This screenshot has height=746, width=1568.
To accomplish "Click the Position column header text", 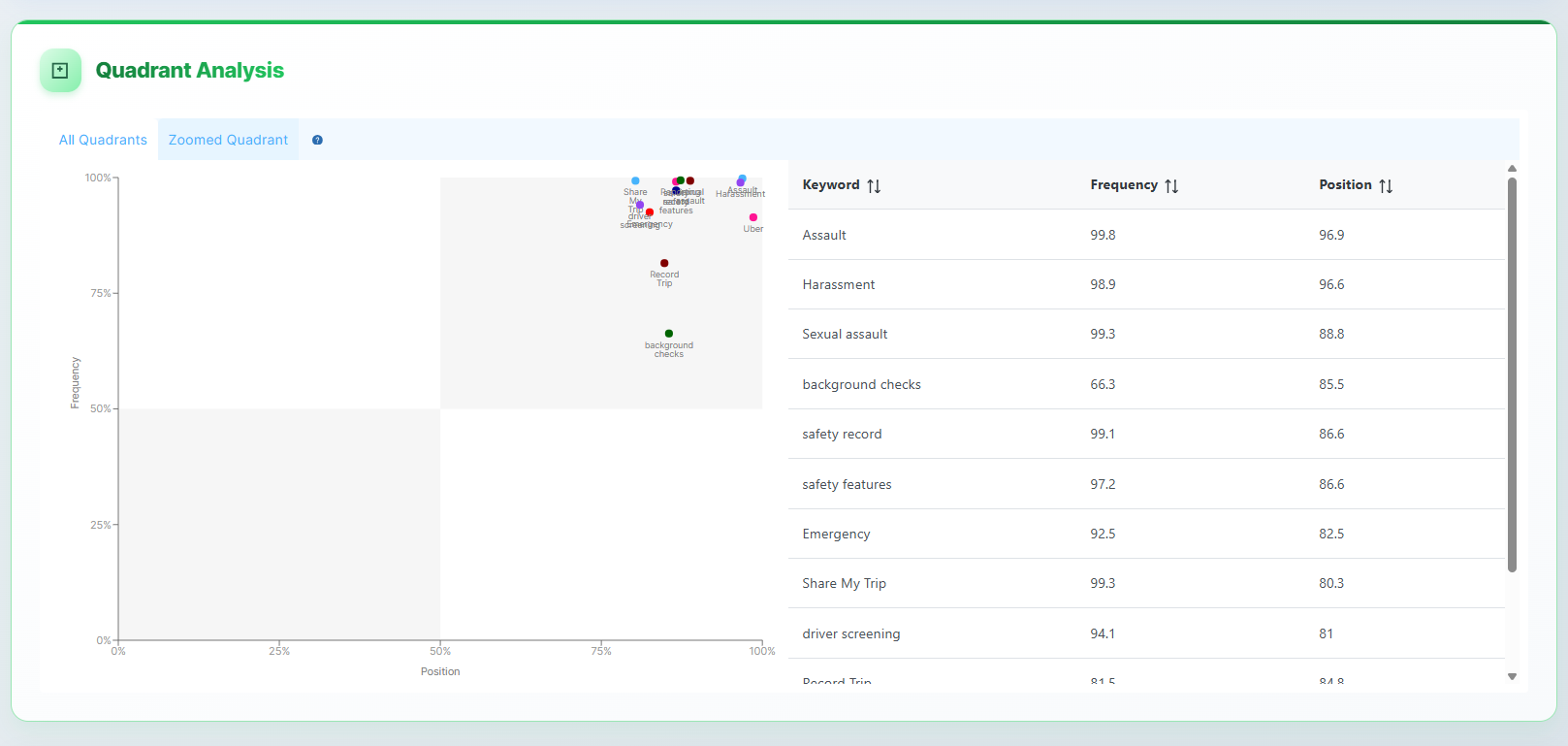I will tap(1345, 184).
